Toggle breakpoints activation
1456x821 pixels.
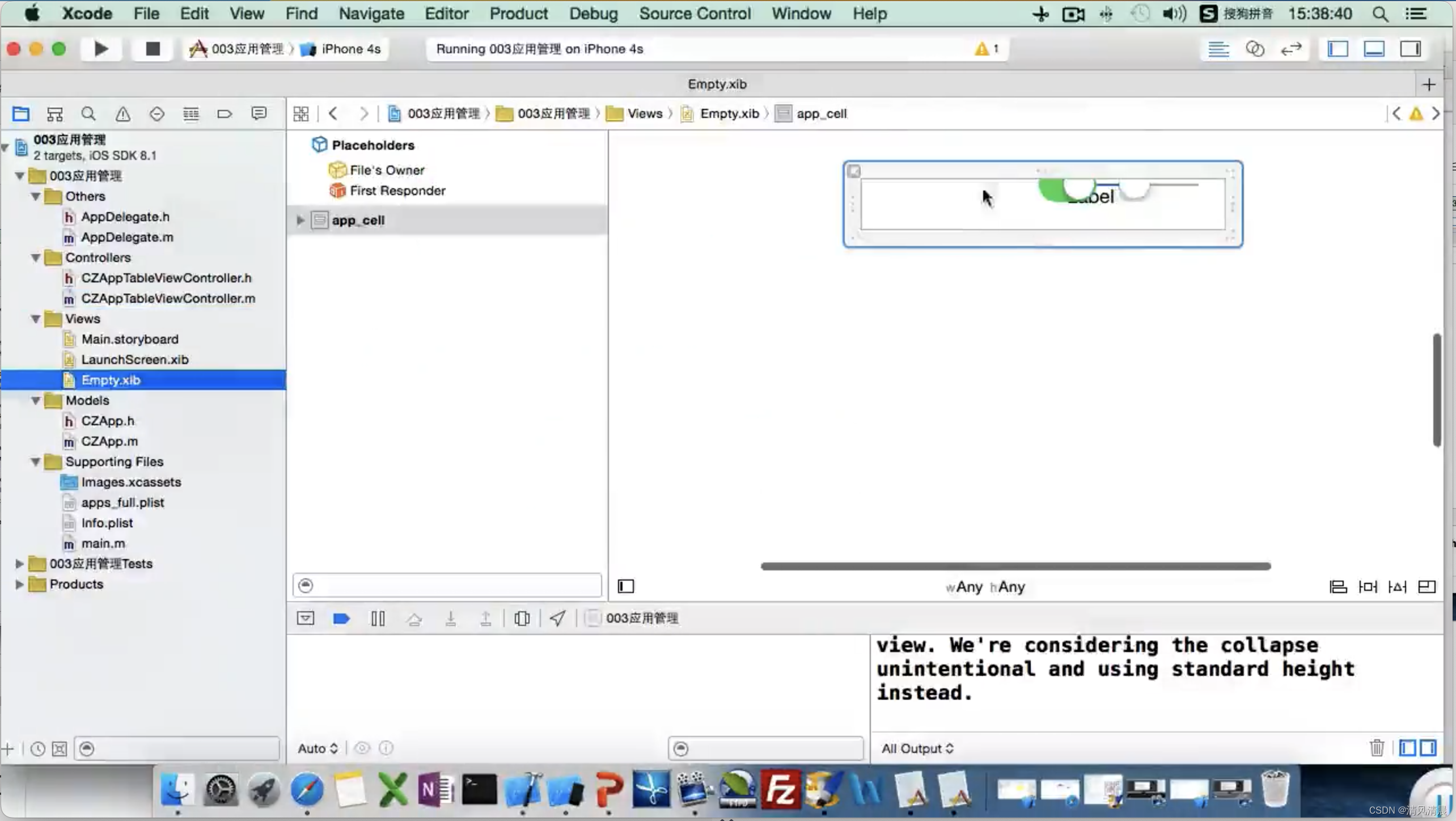coord(341,618)
